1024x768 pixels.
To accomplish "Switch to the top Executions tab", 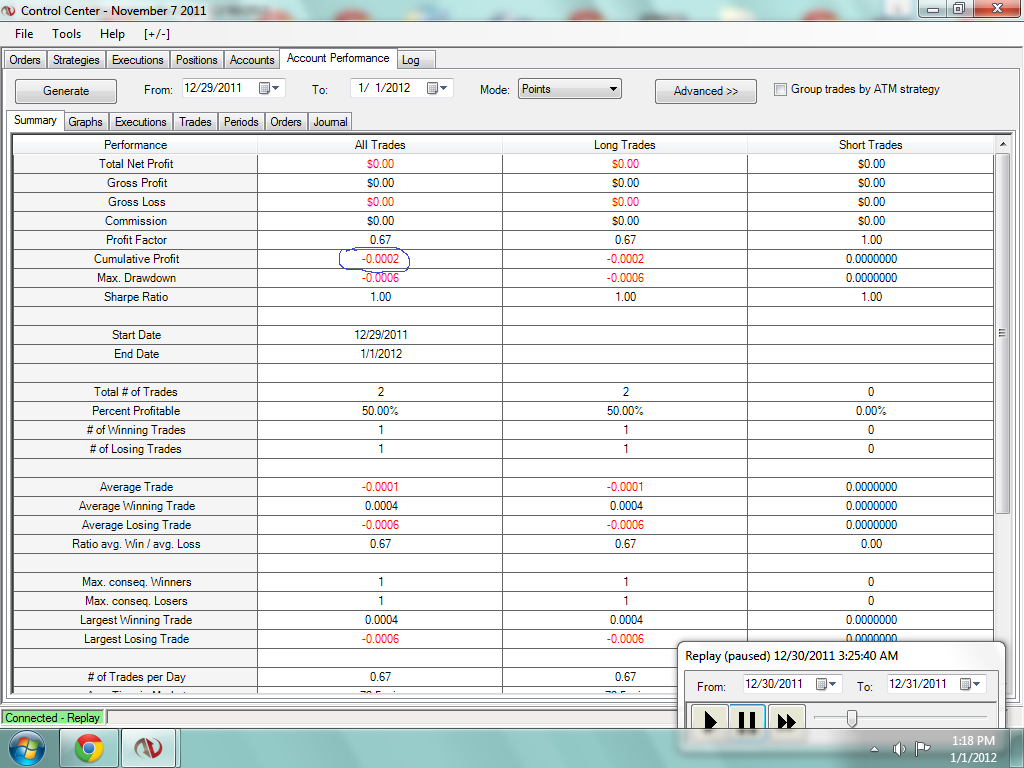I will coord(138,59).
